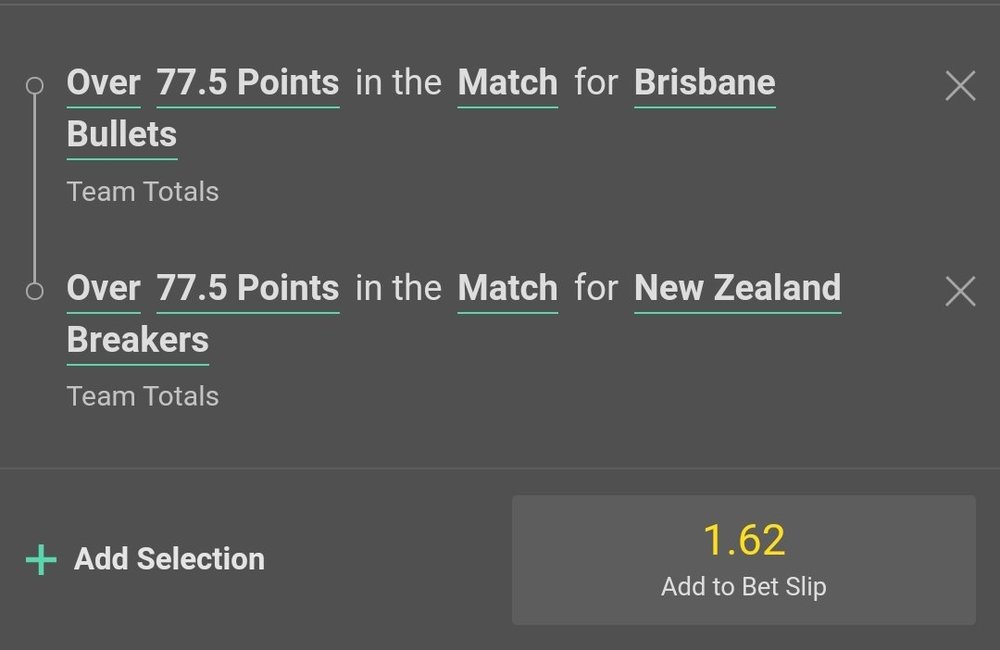The width and height of the screenshot is (1000, 650).
Task: Click the Team Totals label under New Zealand Breakers
Action: pos(143,397)
